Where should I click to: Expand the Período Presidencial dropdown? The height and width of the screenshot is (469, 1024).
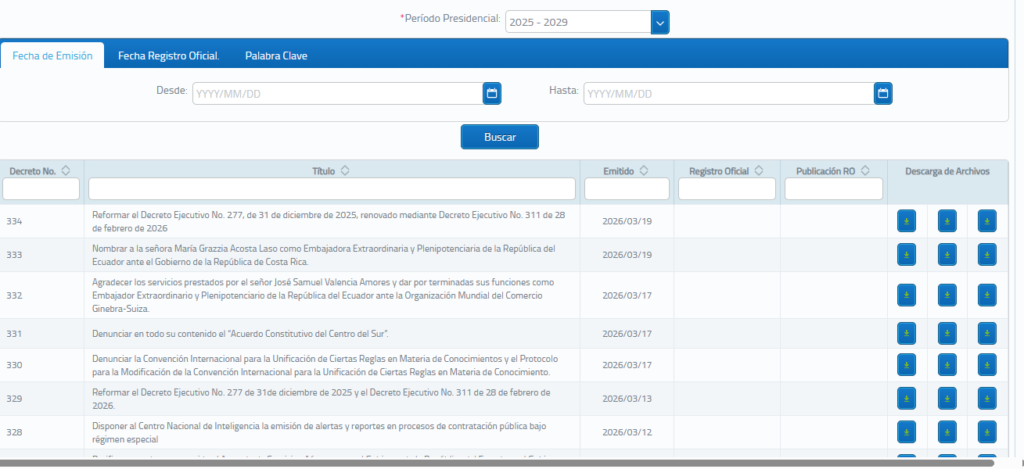pyautogui.click(x=660, y=21)
